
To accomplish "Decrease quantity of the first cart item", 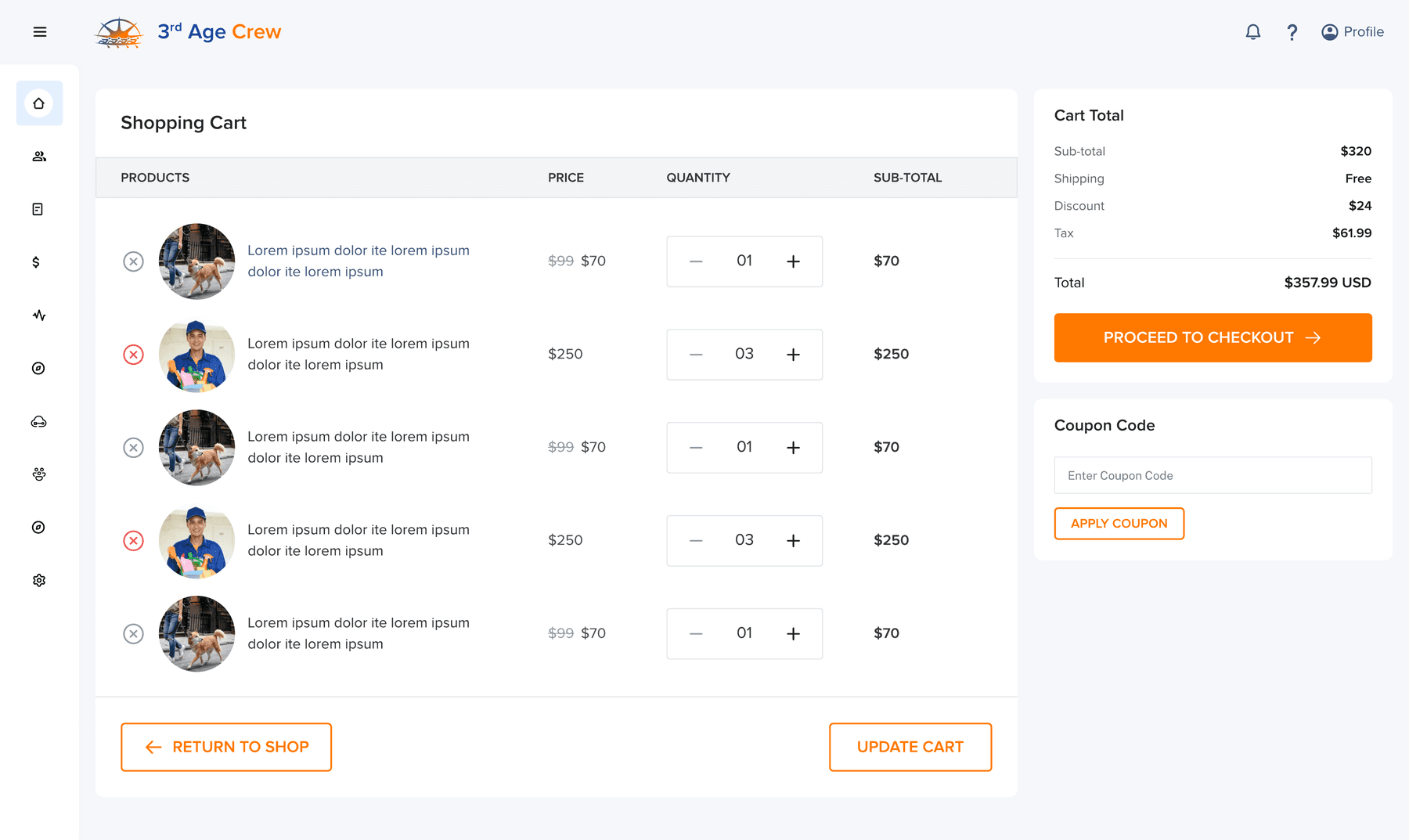I will (696, 261).
